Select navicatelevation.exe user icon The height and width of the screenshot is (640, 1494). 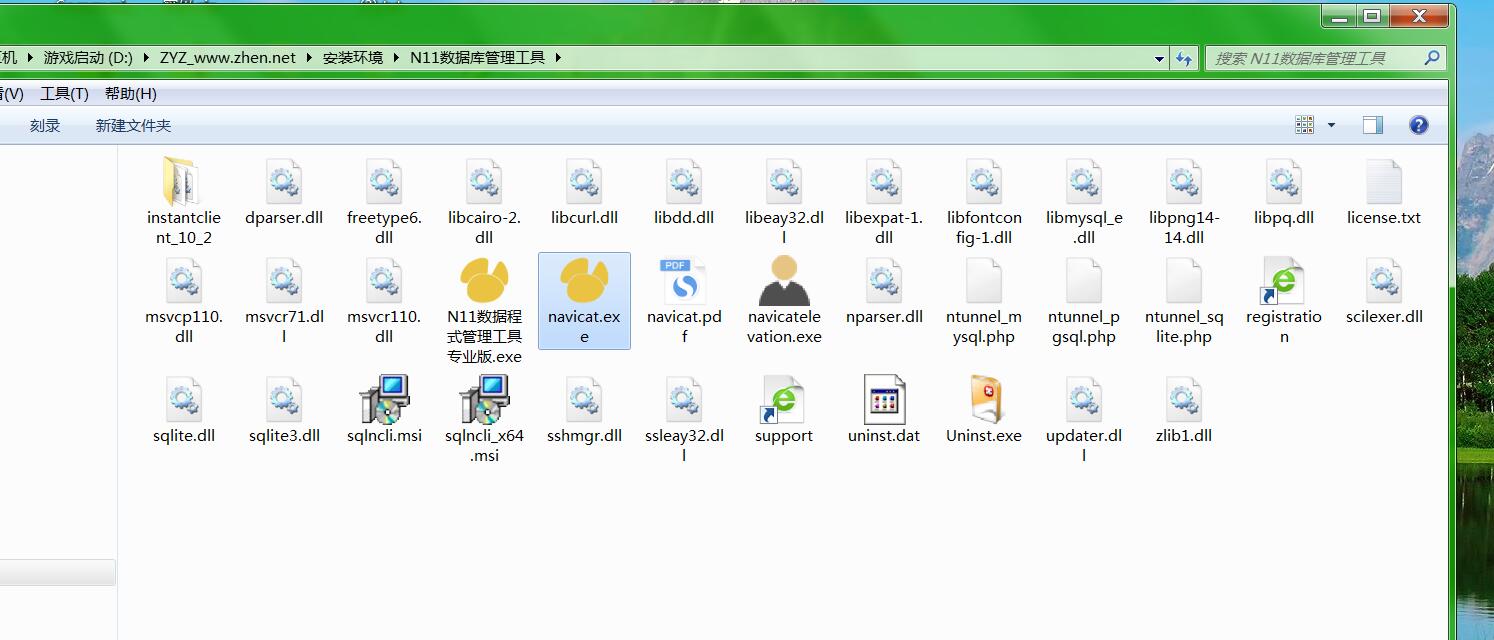point(784,282)
